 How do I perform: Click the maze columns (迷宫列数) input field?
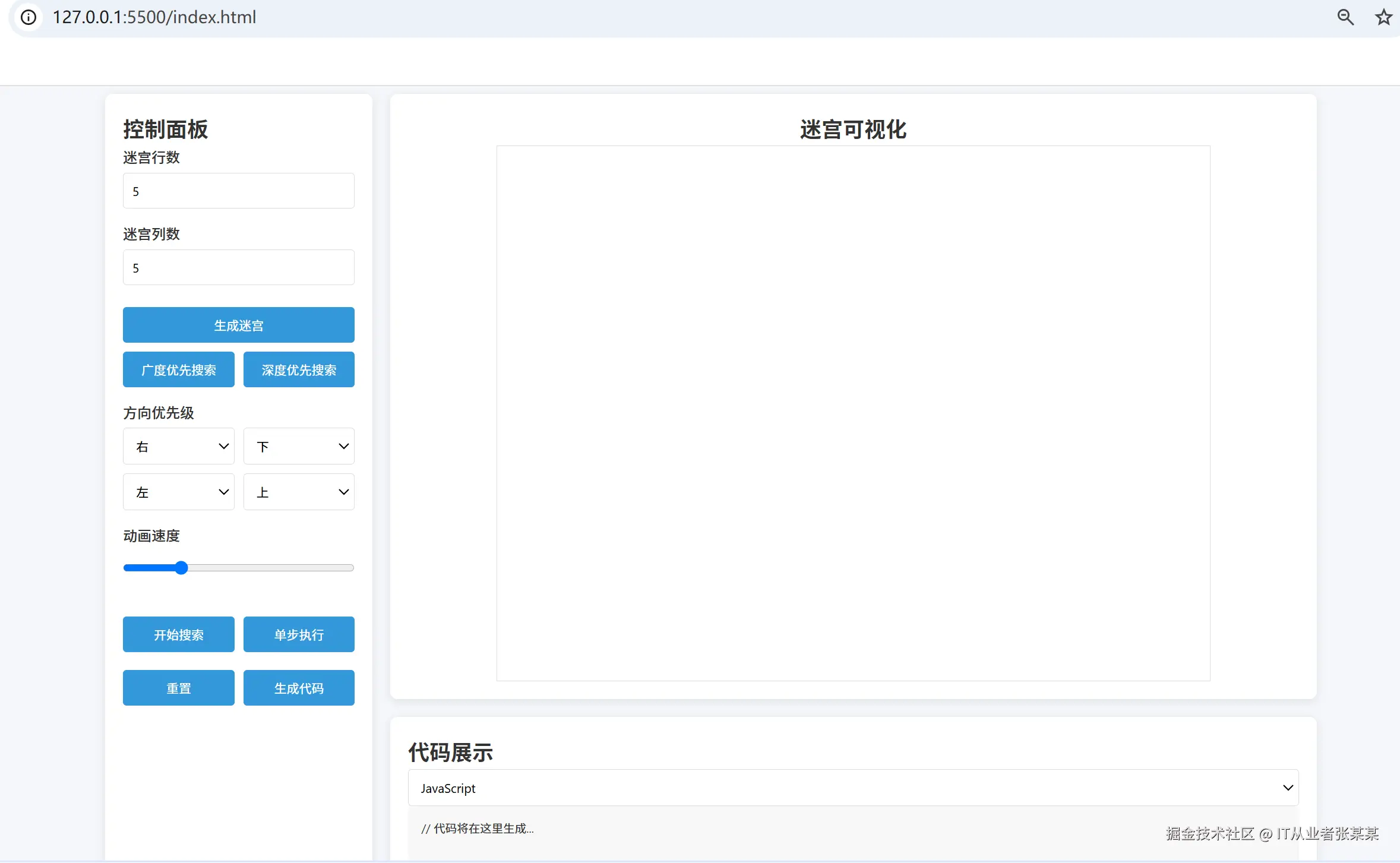point(239,267)
